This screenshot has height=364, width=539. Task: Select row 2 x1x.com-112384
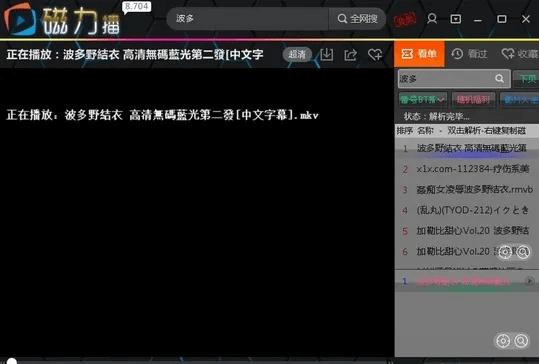pyautogui.click(x=467, y=169)
